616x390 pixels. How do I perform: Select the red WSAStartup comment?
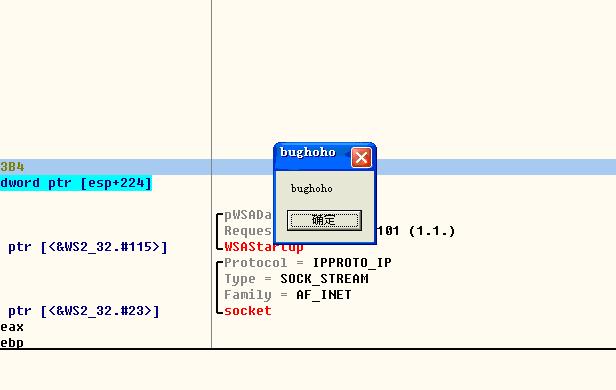pyautogui.click(x=264, y=247)
